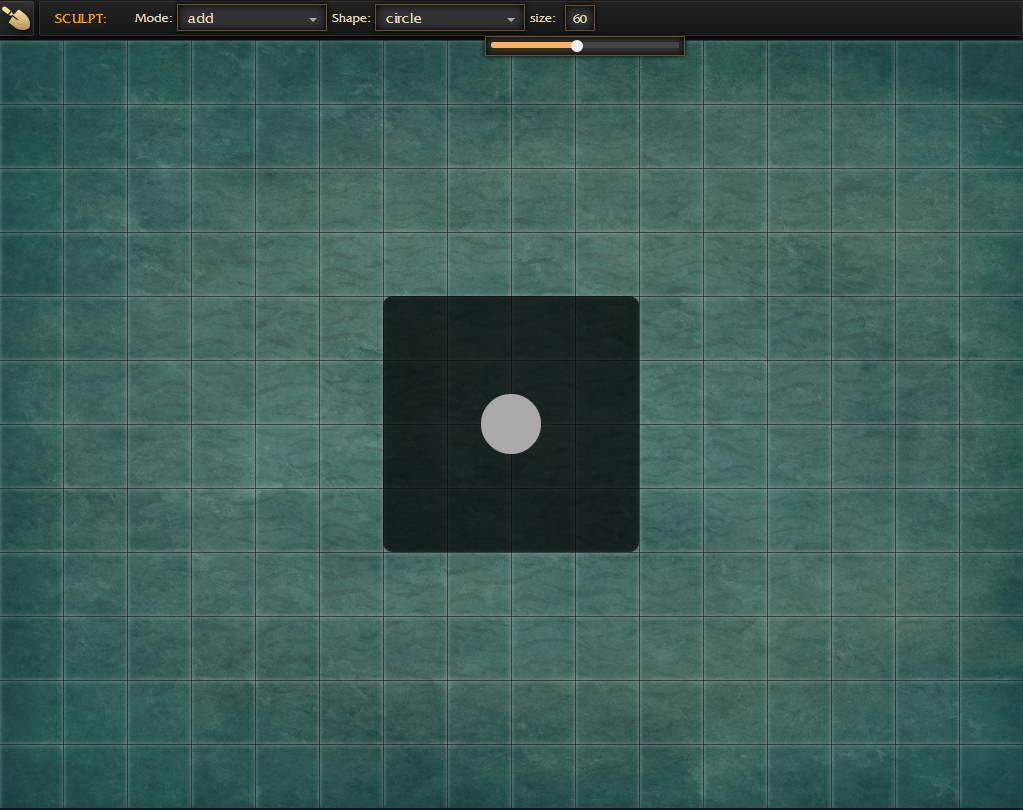
Task: Open the Mode dropdown set to add
Action: click(252, 18)
